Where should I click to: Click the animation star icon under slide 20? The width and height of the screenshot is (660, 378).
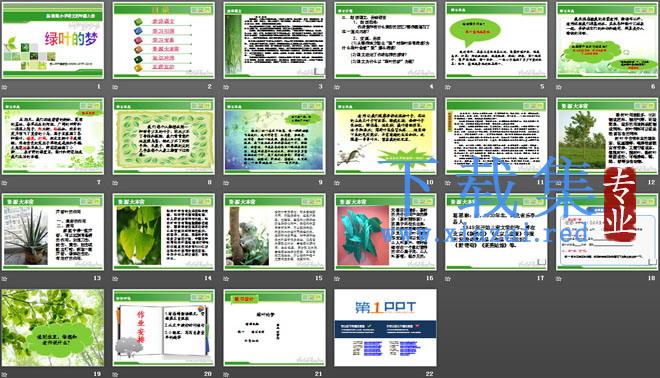pos(116,374)
